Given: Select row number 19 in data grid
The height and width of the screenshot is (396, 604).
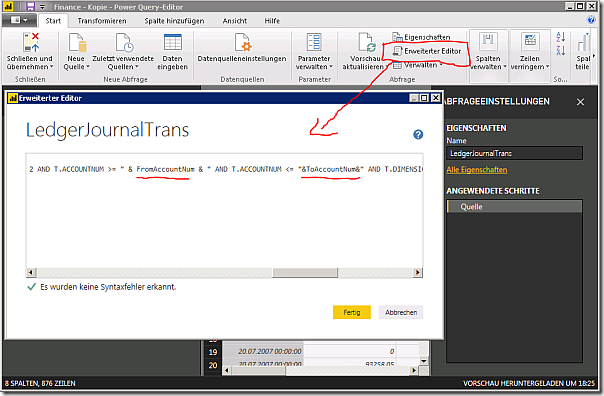Looking at the screenshot, I should click(x=213, y=352).
